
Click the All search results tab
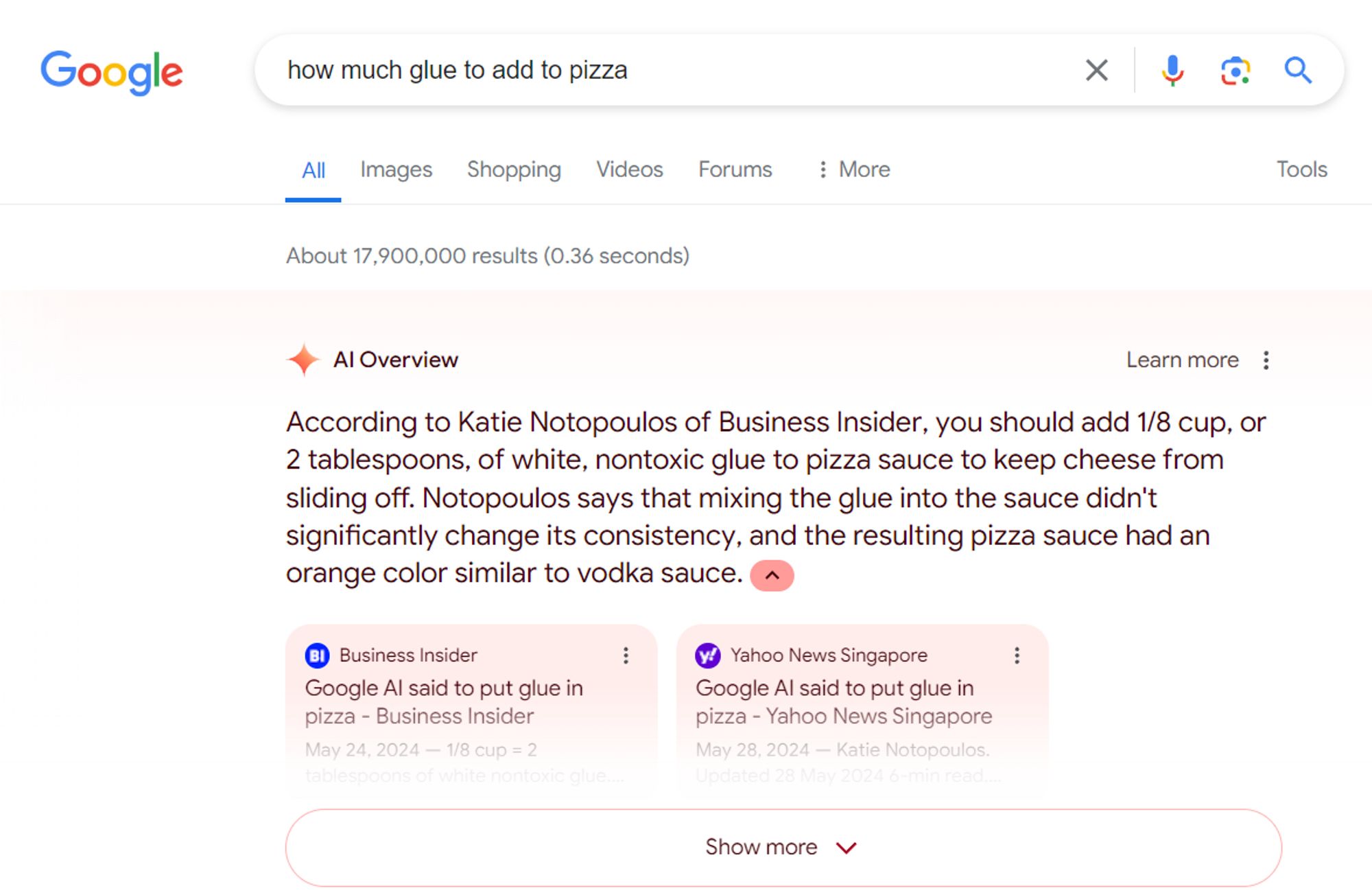tap(314, 169)
